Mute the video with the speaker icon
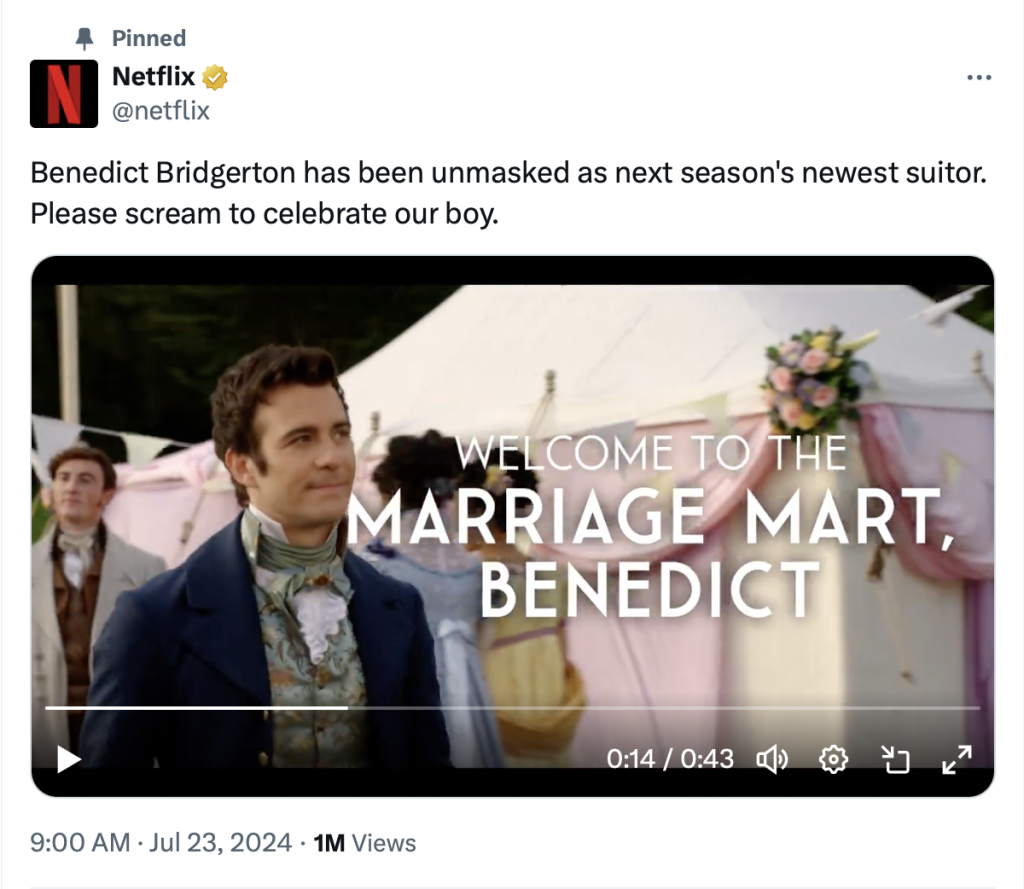Image resolution: width=1024 pixels, height=889 pixels. pos(772,759)
